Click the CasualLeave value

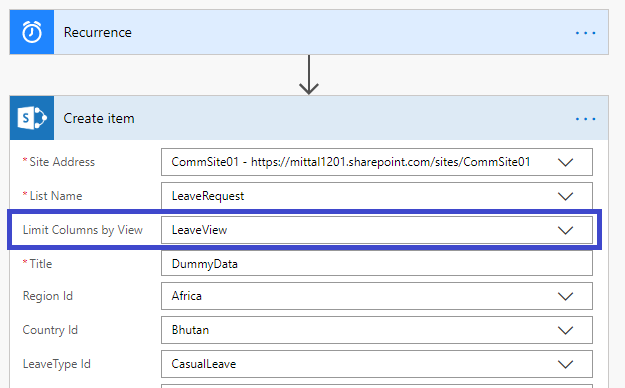pos(204,364)
